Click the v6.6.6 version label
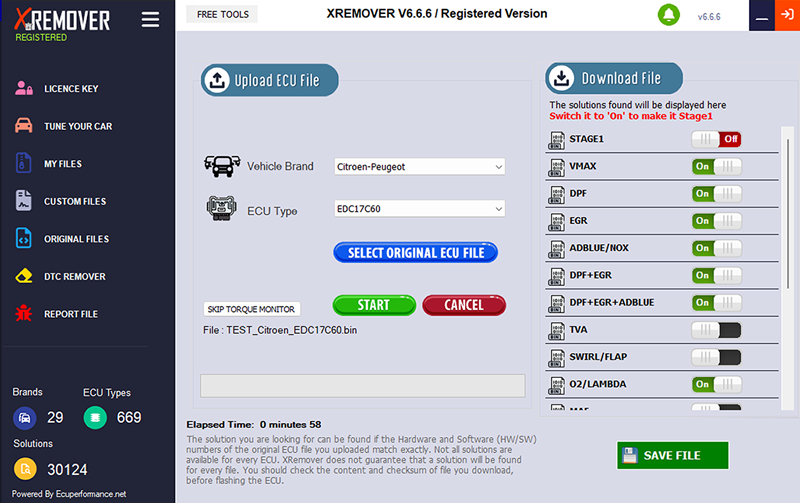800x503 pixels. click(709, 16)
